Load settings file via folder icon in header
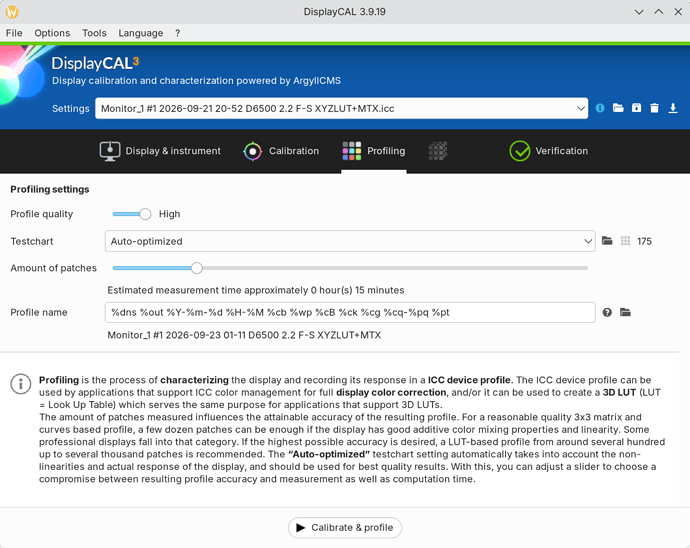Screen dimensions: 690x548 click(618, 108)
